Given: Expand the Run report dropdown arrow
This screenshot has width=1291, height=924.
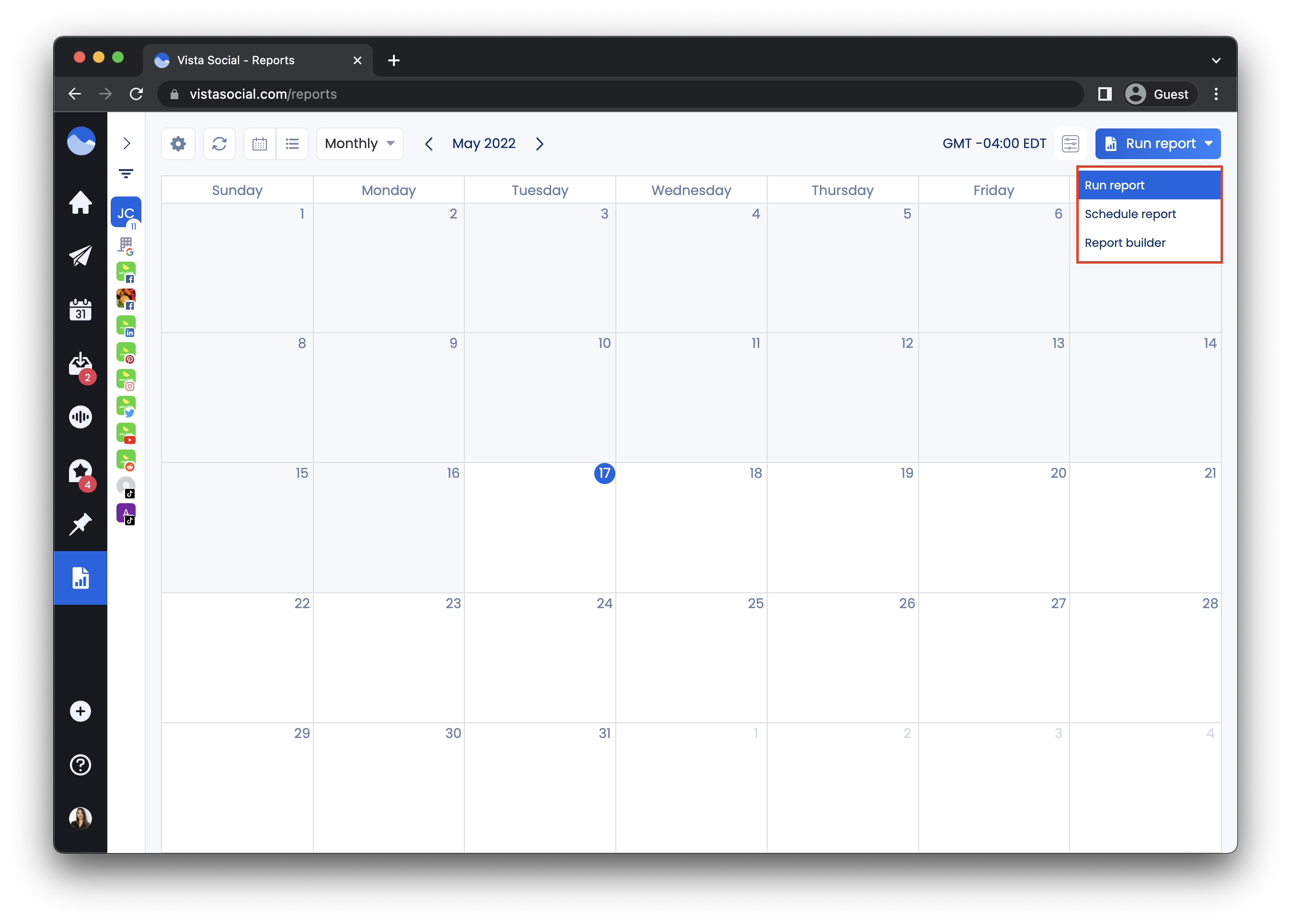Looking at the screenshot, I should click(1209, 143).
